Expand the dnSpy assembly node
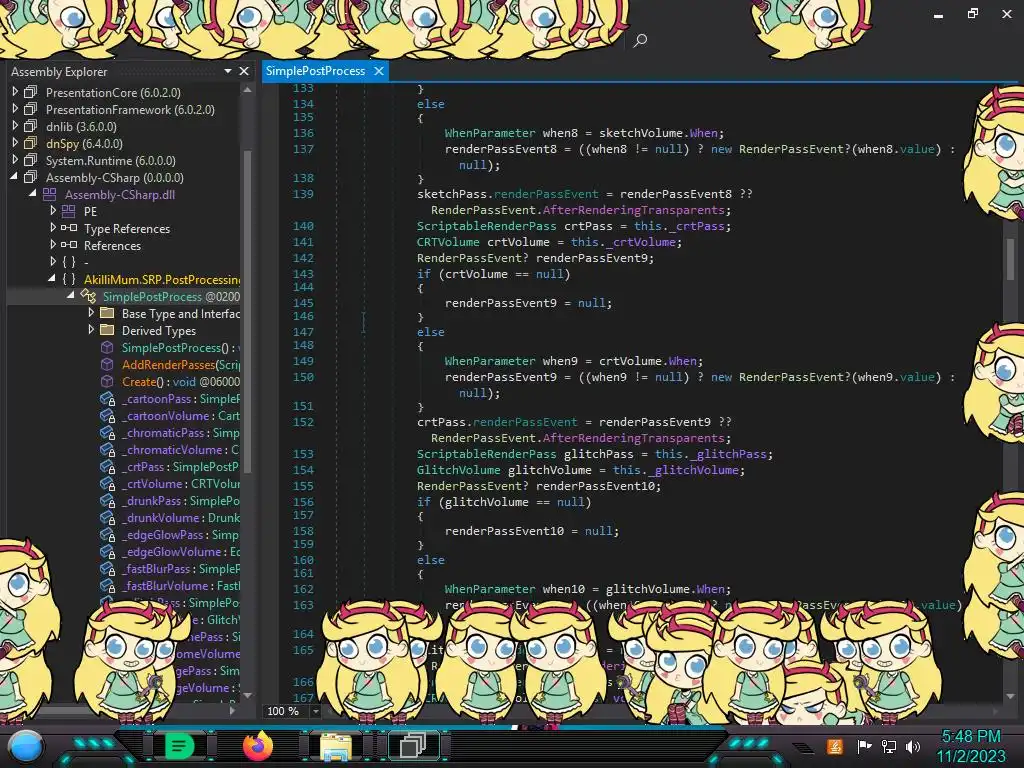The image size is (1024, 768). pos(15,143)
